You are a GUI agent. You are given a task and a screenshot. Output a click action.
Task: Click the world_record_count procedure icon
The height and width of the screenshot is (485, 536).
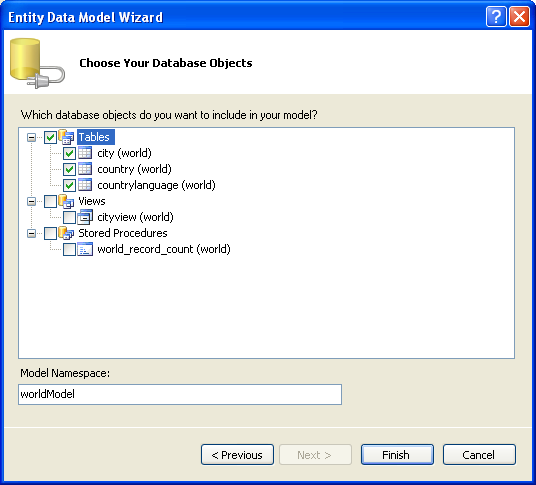tap(85, 249)
